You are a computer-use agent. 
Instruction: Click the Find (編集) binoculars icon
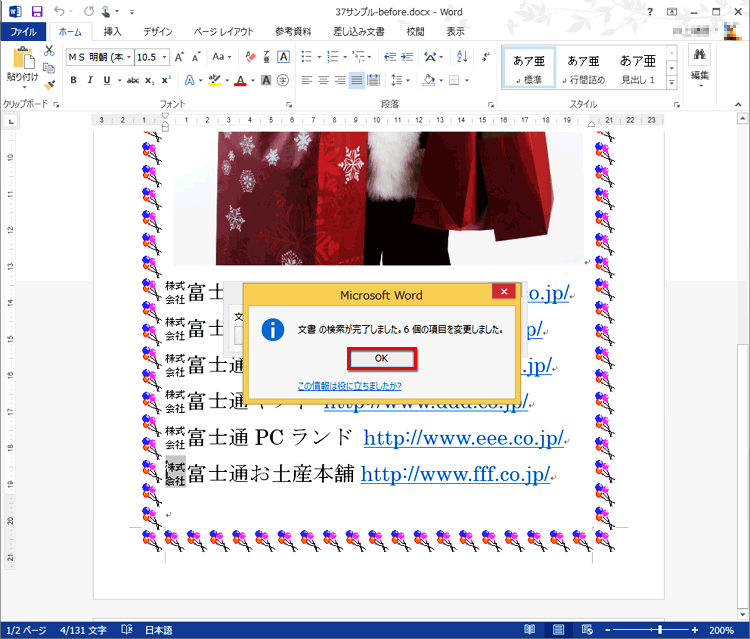tap(700, 55)
